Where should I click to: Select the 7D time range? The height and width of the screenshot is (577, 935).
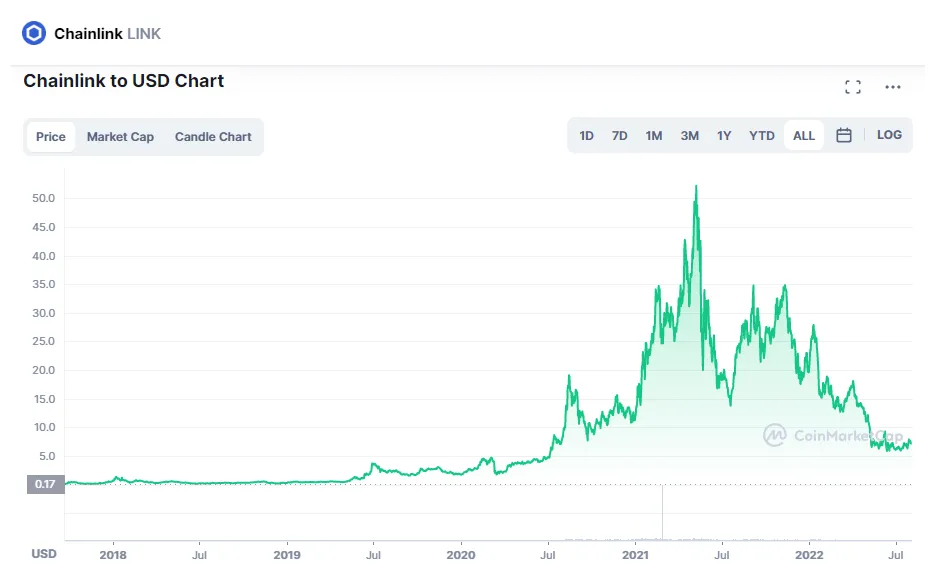pyautogui.click(x=620, y=136)
